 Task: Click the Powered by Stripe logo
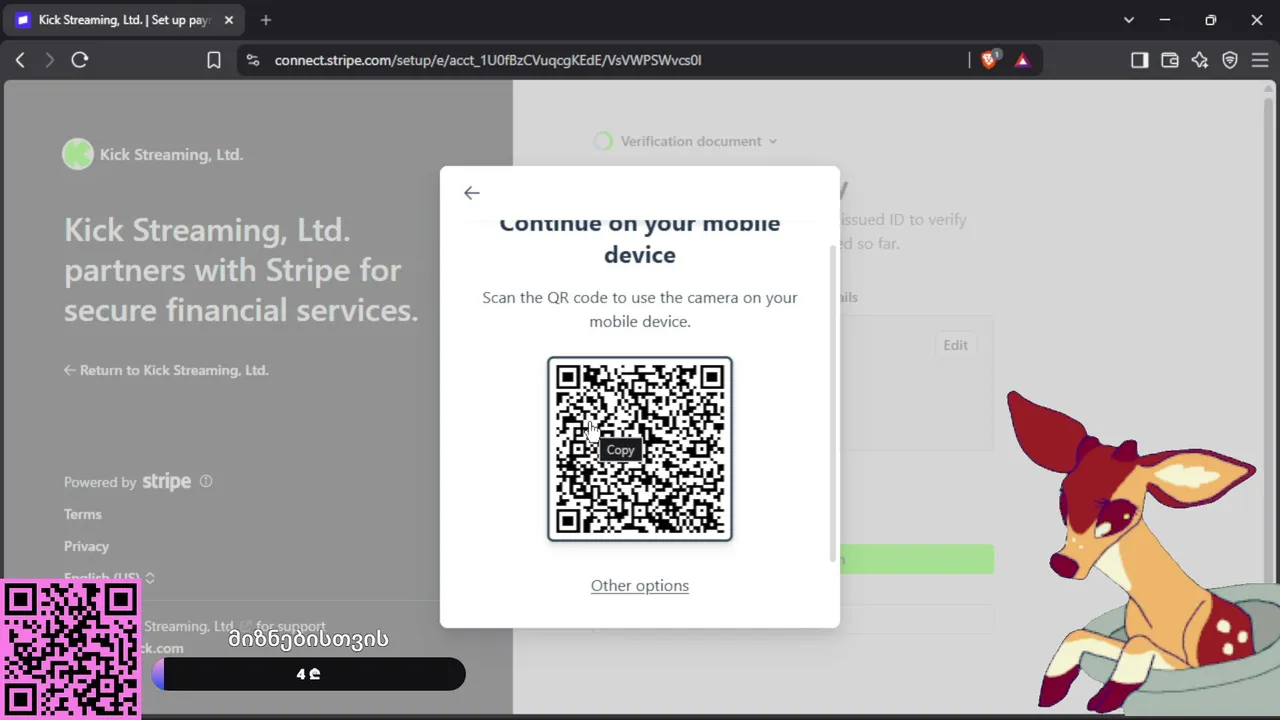(x=166, y=481)
